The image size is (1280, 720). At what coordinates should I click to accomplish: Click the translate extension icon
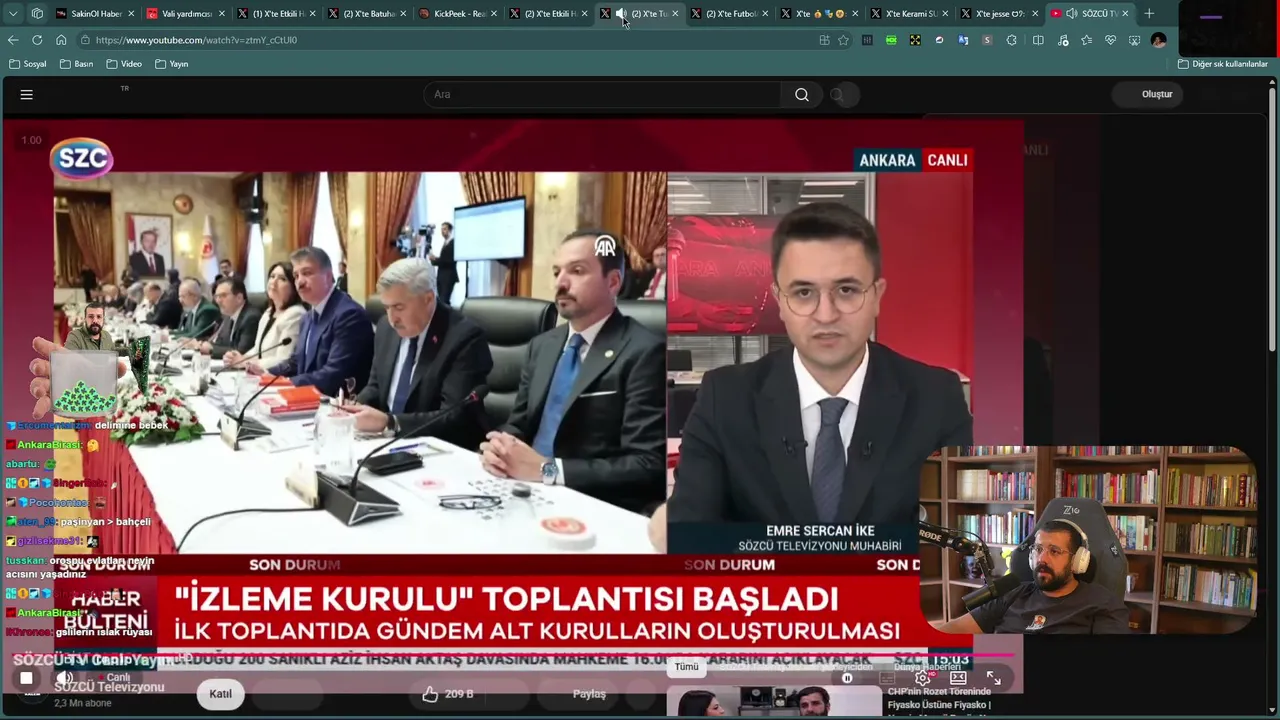[x=963, y=40]
